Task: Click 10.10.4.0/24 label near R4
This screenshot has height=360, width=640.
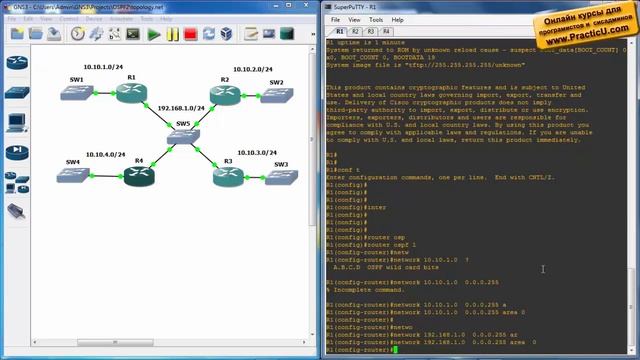Action: tap(106, 155)
